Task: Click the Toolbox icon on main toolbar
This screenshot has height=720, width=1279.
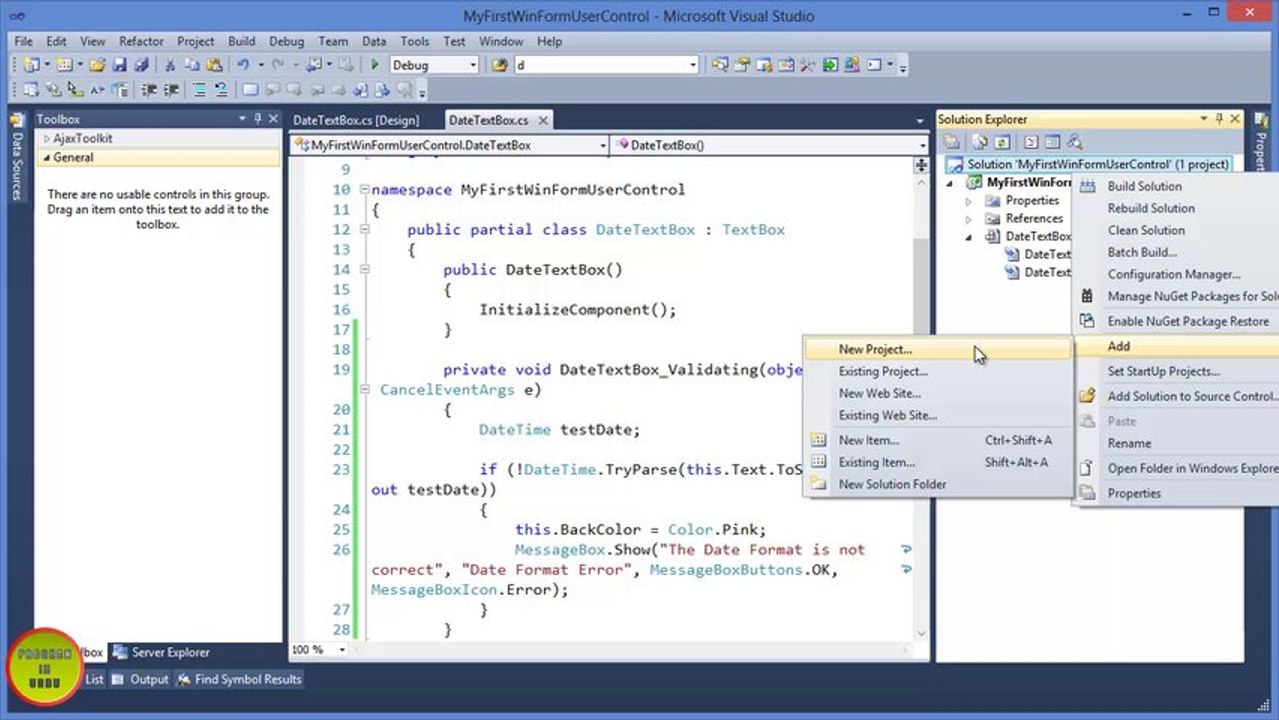Action: [x=807, y=65]
